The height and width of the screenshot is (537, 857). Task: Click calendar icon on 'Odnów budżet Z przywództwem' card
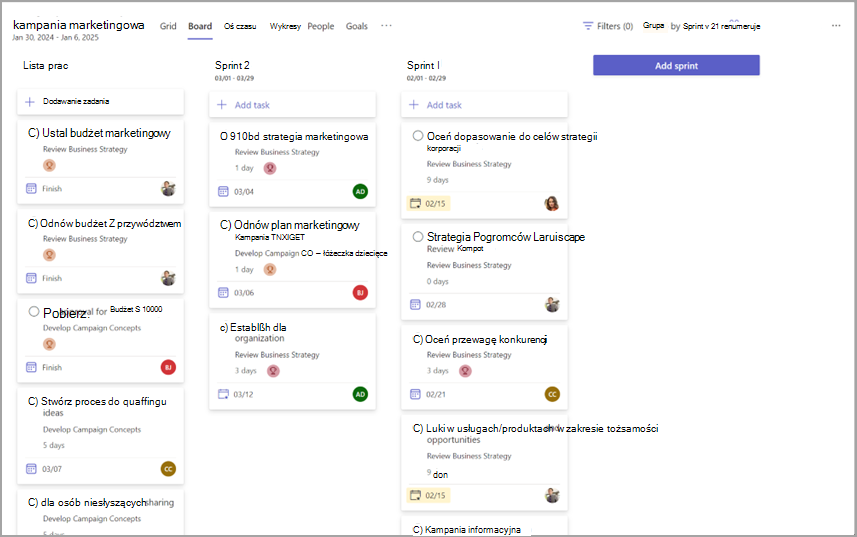pyautogui.click(x=32, y=278)
